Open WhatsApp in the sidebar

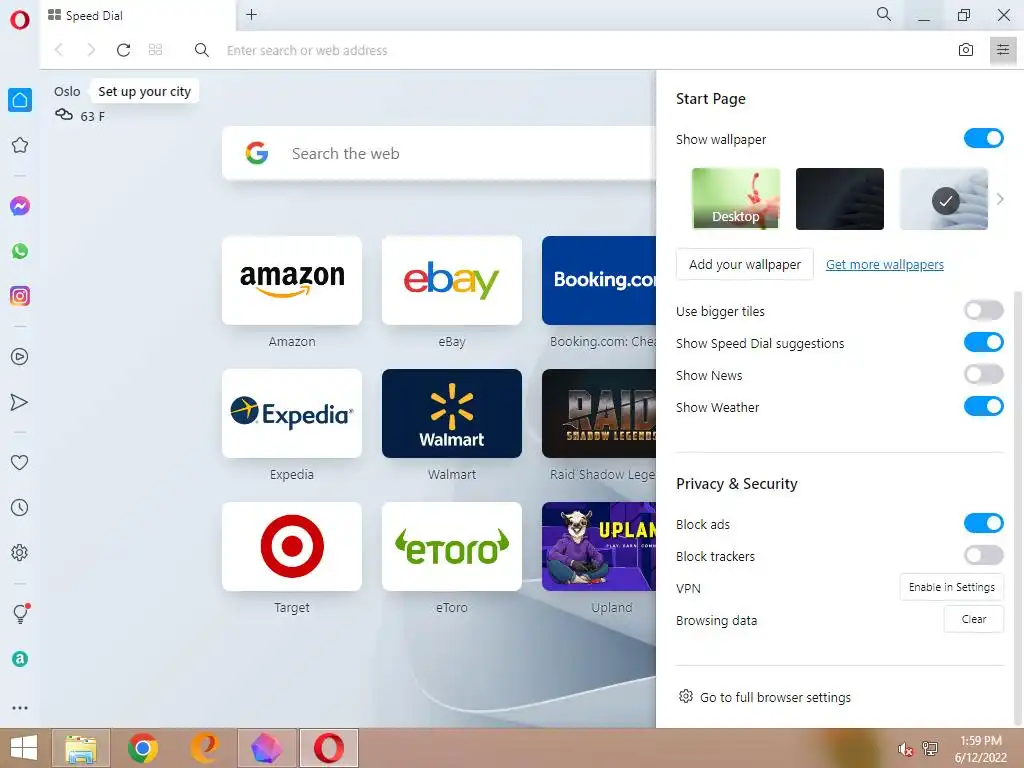pos(20,251)
